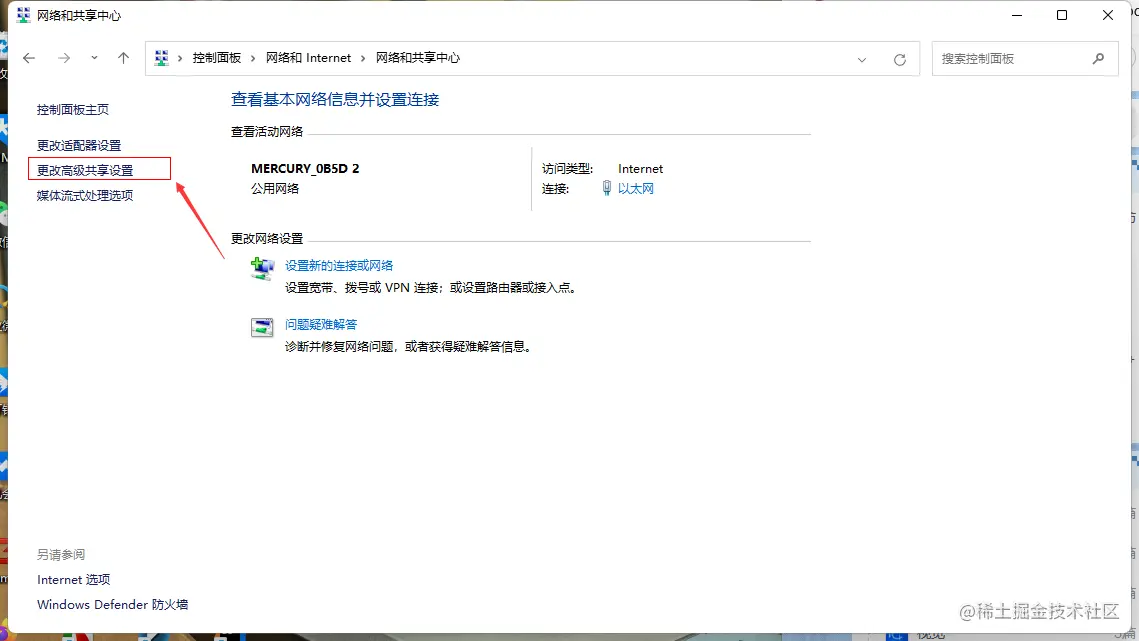Select 控制面板 in the breadcrumb

(x=216, y=58)
